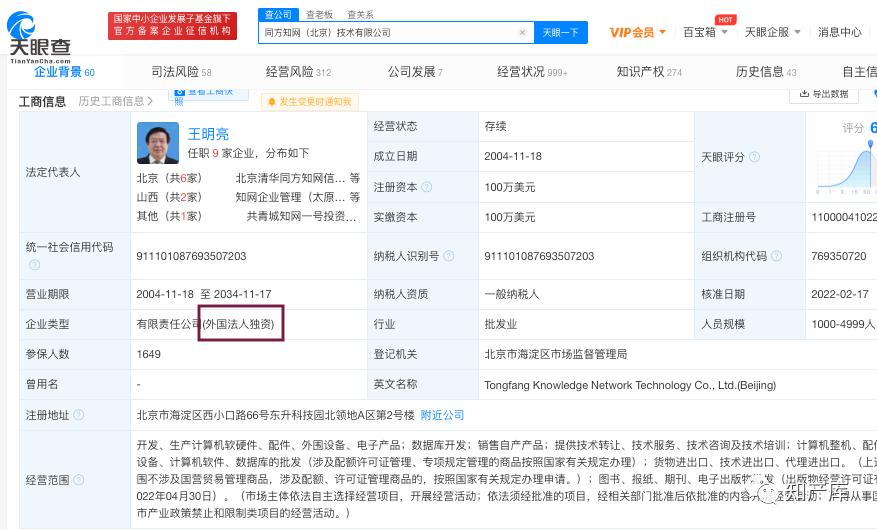Screen dimensions: 877x530
Task: Click the help icon next to 组织机构代码
Action: [x=776, y=256]
